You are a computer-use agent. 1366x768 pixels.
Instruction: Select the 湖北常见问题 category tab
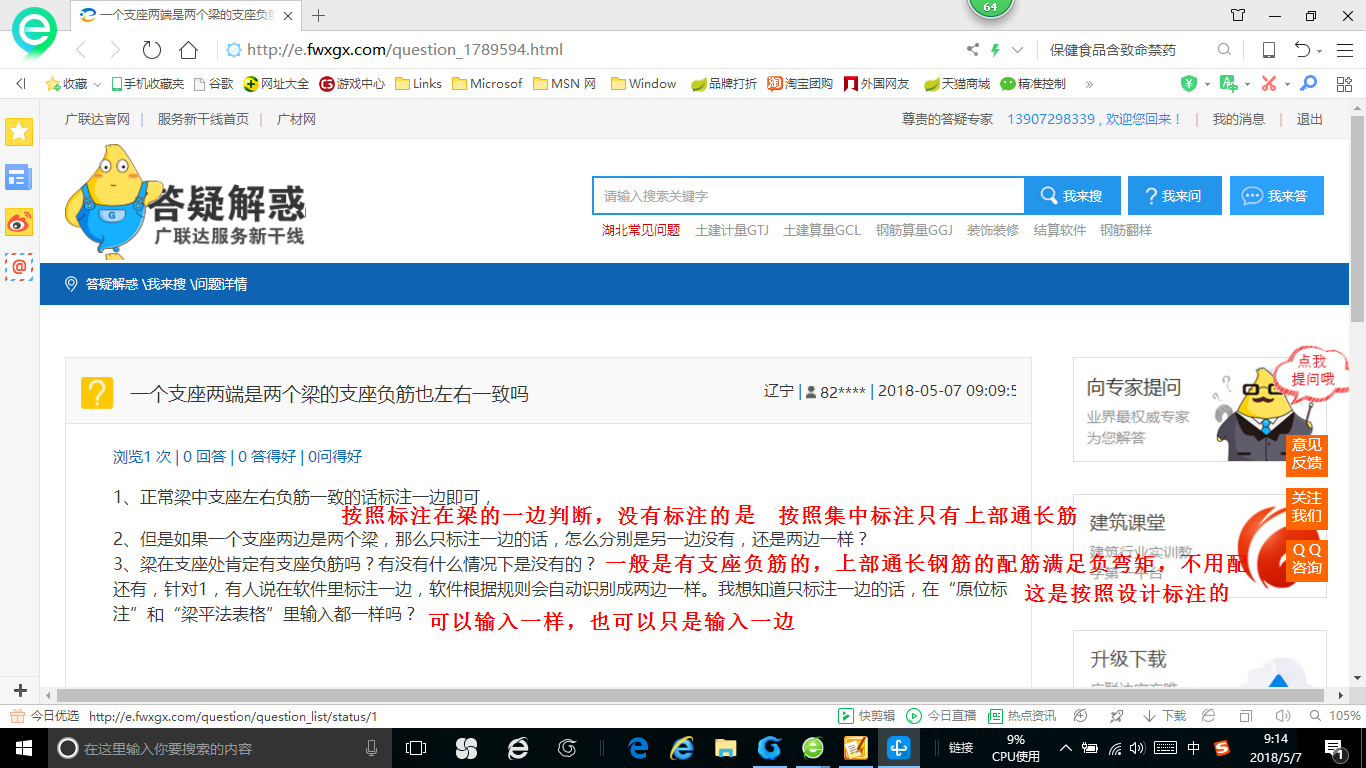point(641,230)
